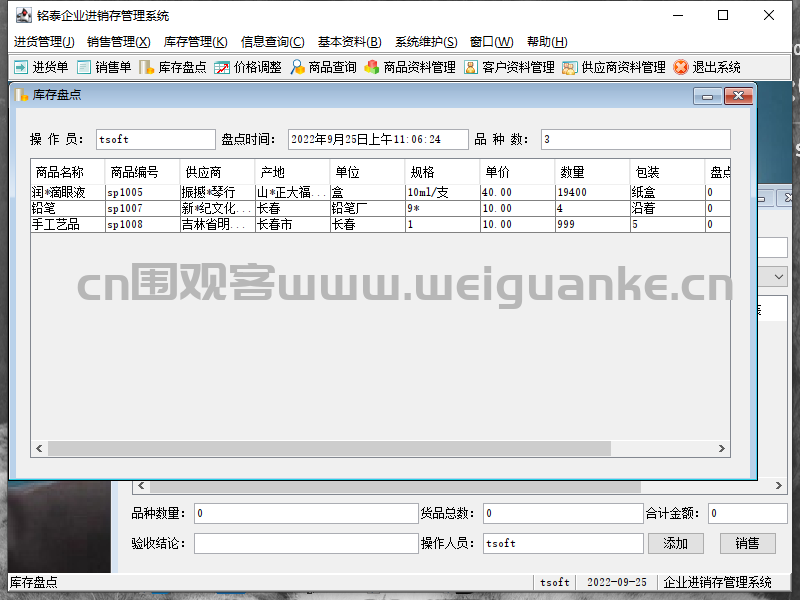Select the 铅笔 product name cell
800x600 pixels.
(x=68, y=208)
